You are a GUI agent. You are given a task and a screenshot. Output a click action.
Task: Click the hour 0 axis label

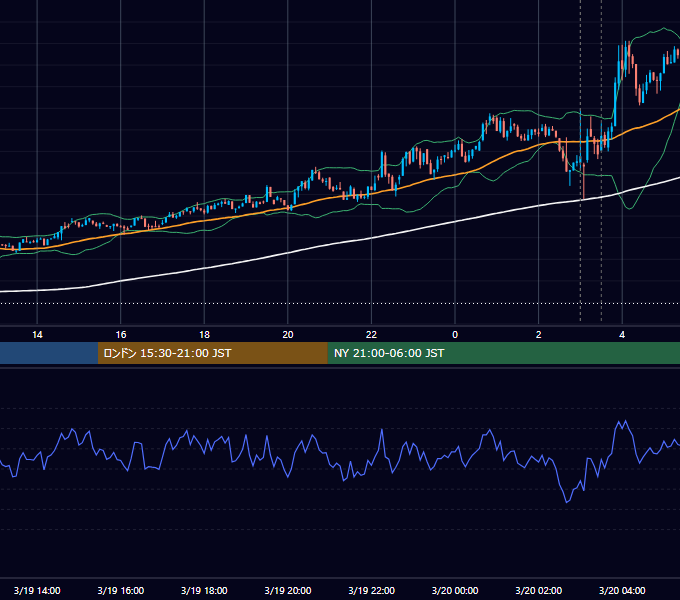[x=455, y=335]
